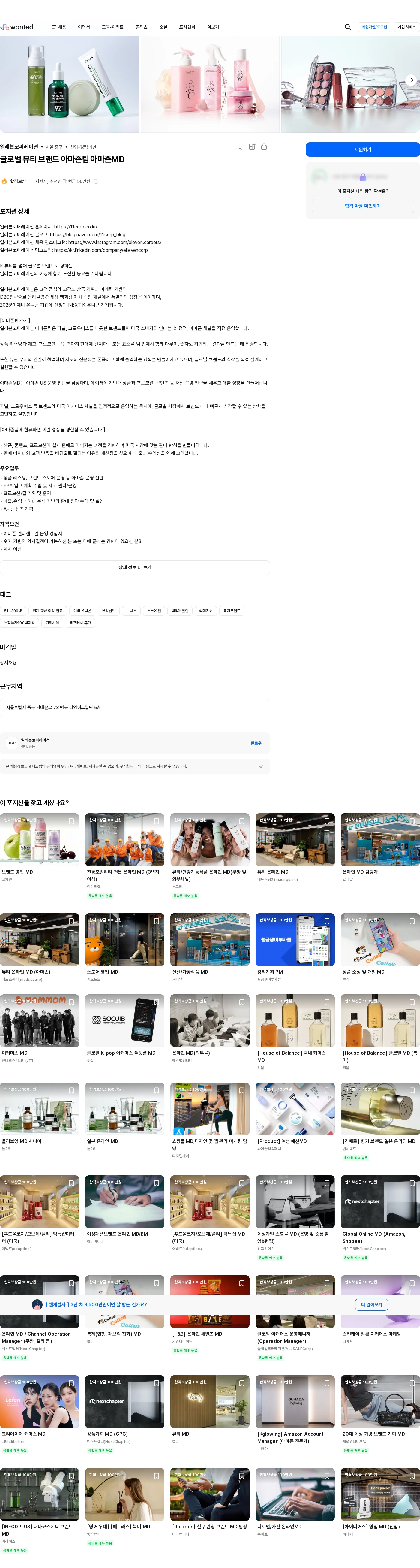Select the 예비 유니콘 tag
The width and height of the screenshot is (420, 1568).
tap(82, 611)
